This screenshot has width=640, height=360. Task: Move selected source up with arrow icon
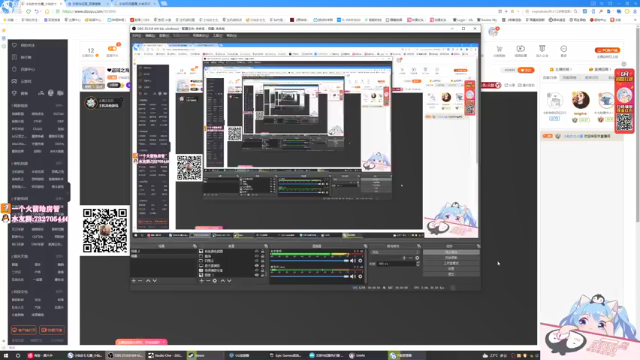click(222, 281)
